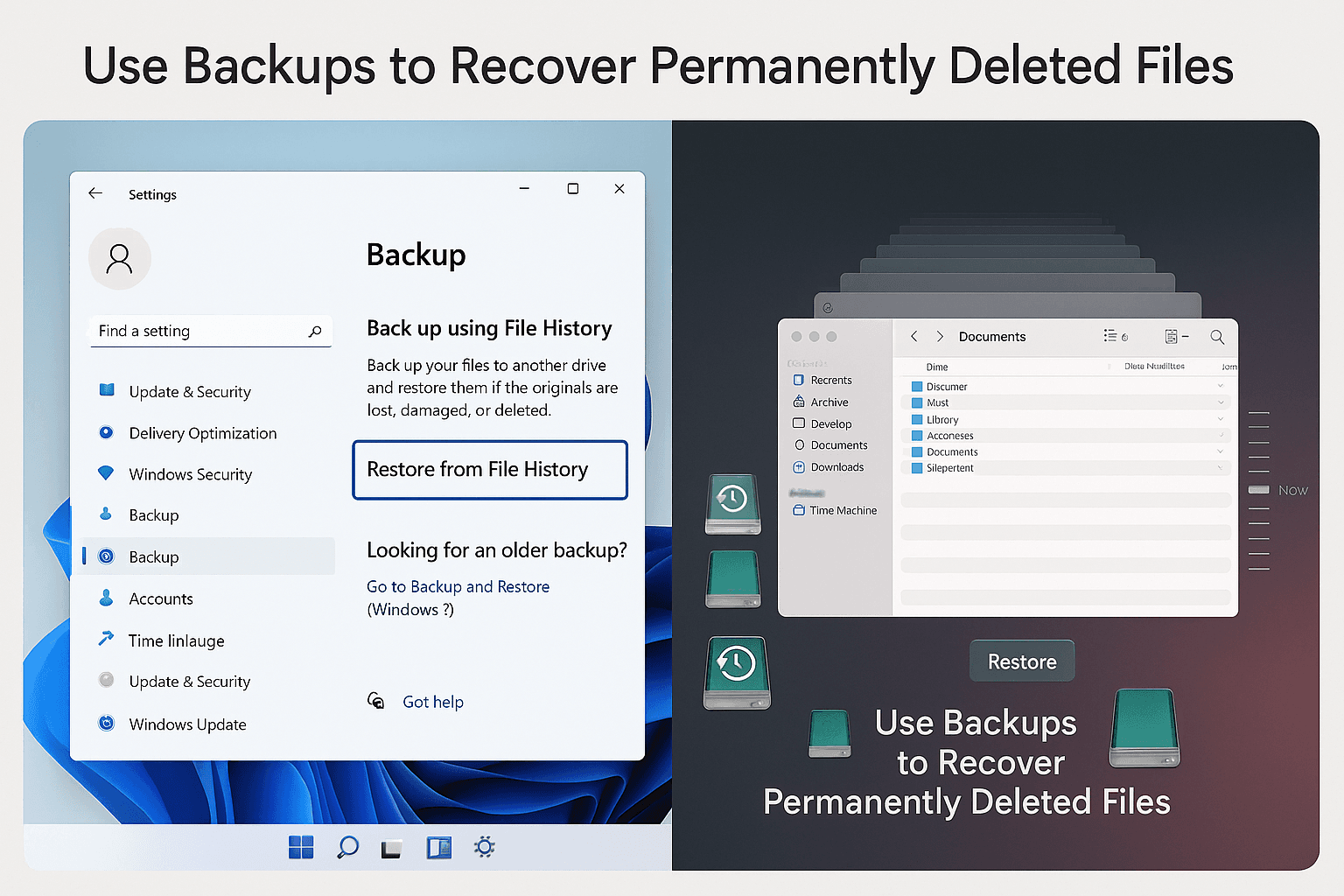Screen dimensions: 1344x896
Task: Open the Got help link
Action: (x=432, y=702)
